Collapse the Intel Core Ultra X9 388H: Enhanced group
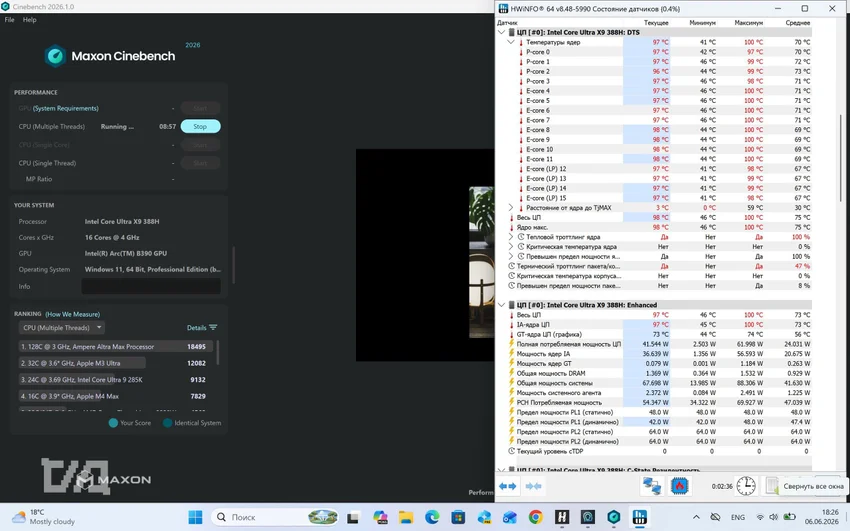Viewport: 850px width, 531px height. (501, 305)
